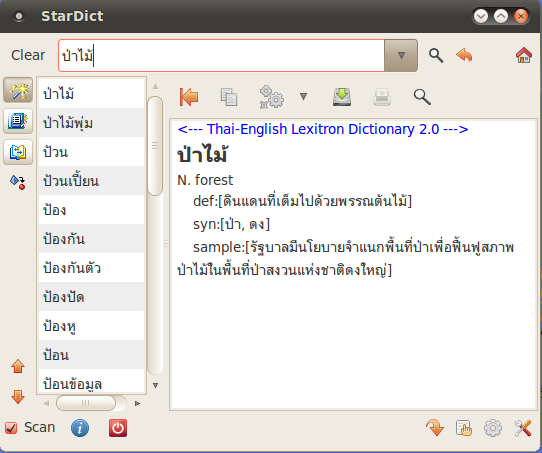
Task: Click orange up arrow for previous word
Action: tap(18, 366)
